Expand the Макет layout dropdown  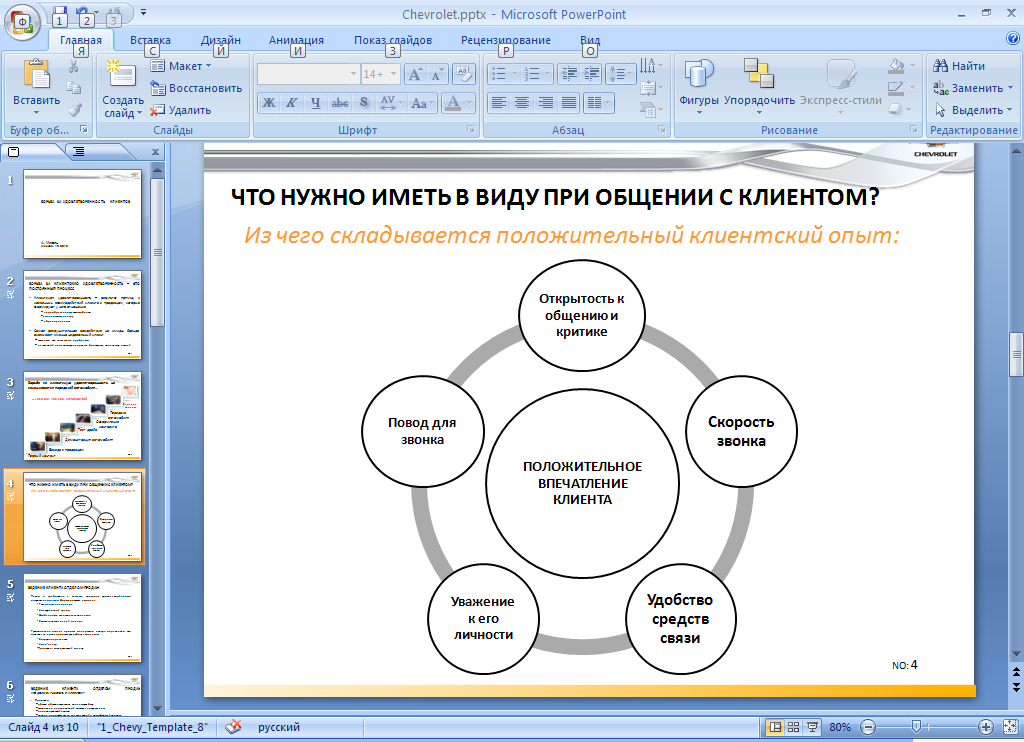[182, 66]
